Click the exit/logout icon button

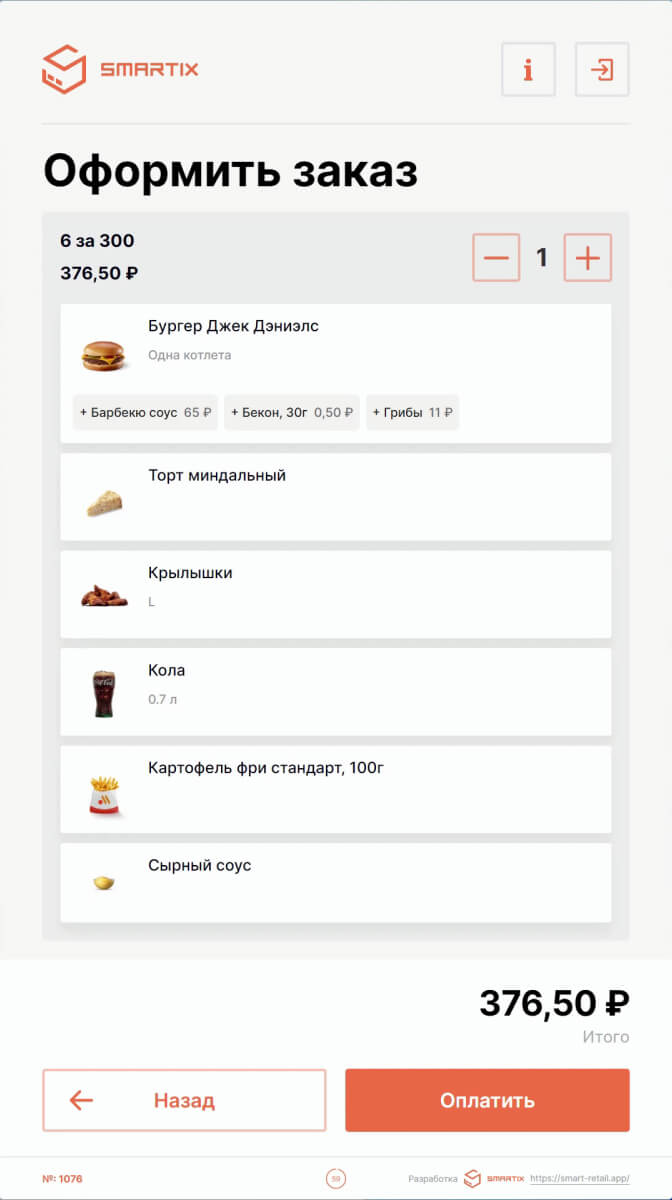coord(602,70)
